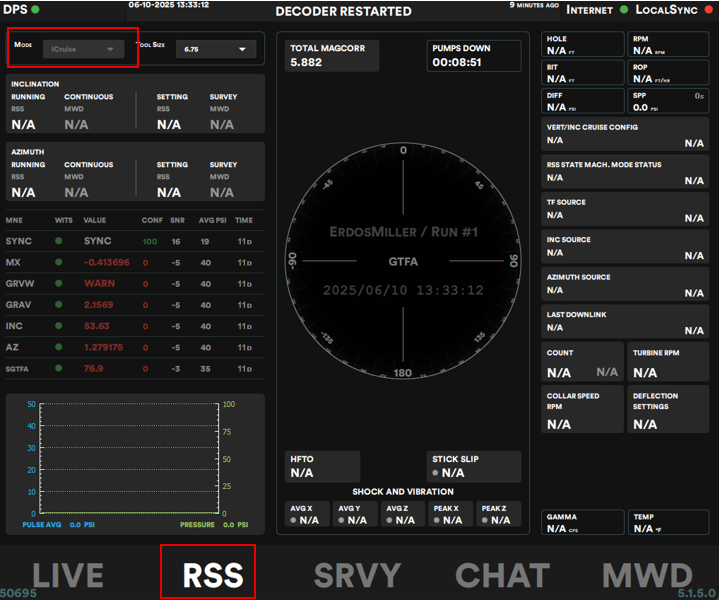
Task: Click the Internet green status dot
Action: pyautogui.click(x=624, y=9)
